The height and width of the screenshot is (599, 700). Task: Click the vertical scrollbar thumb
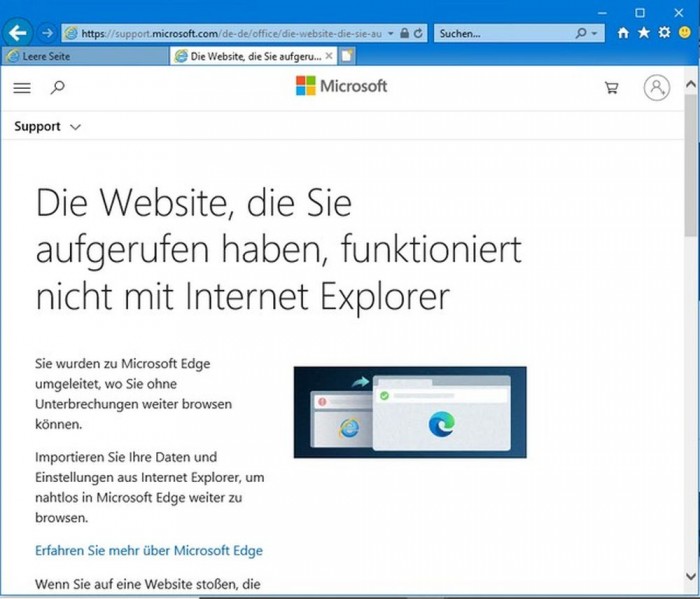click(x=691, y=164)
